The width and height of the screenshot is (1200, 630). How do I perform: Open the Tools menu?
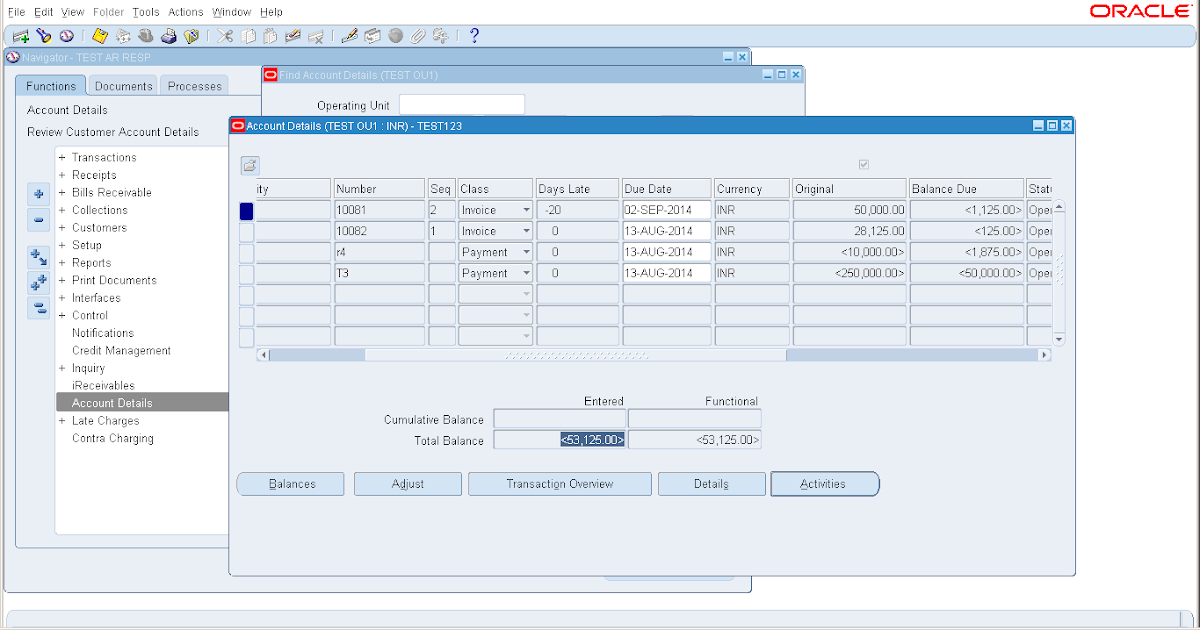tap(146, 11)
